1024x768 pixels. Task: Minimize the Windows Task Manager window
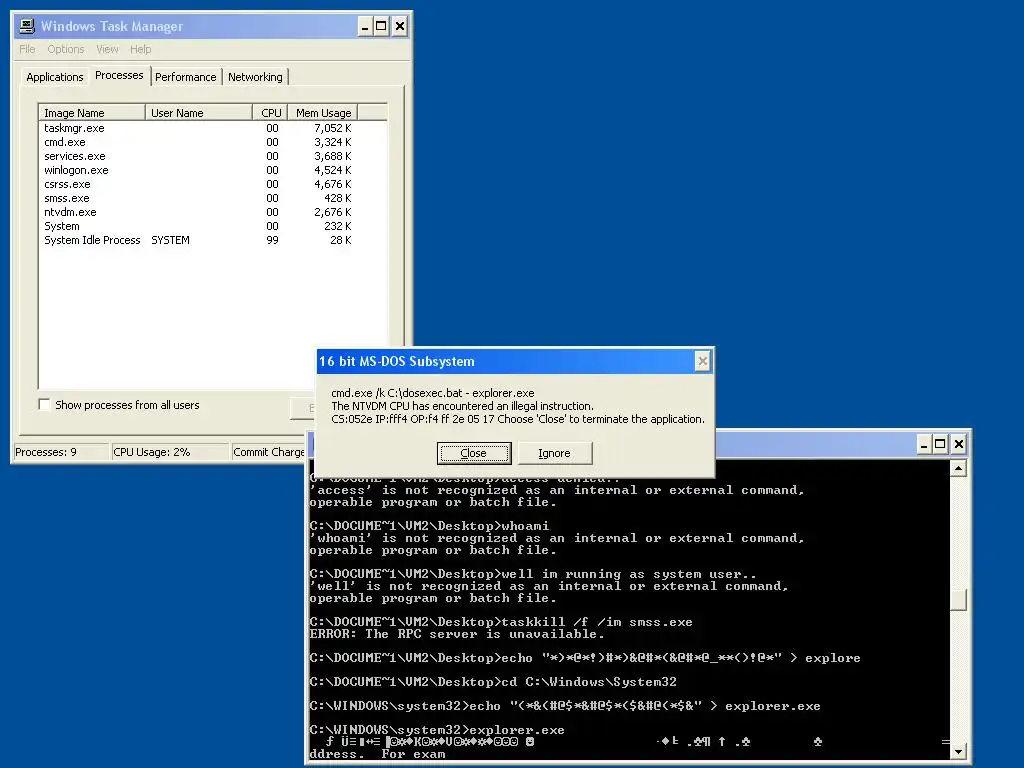365,27
